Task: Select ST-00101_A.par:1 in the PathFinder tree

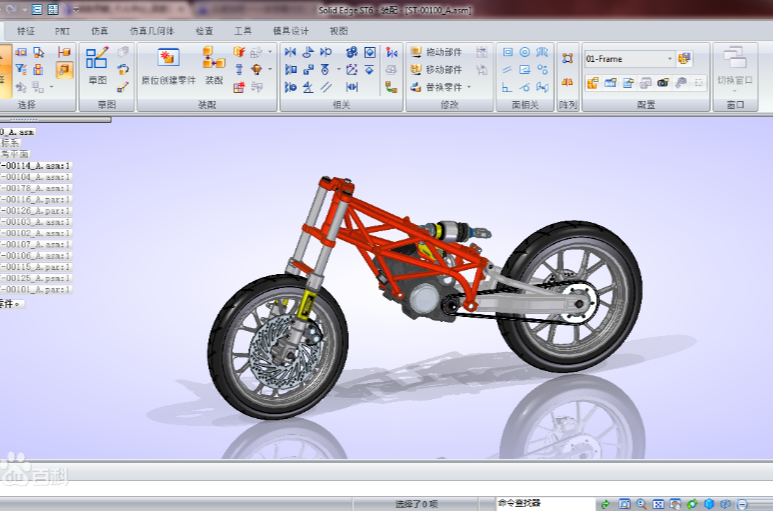Action: (x=36, y=290)
